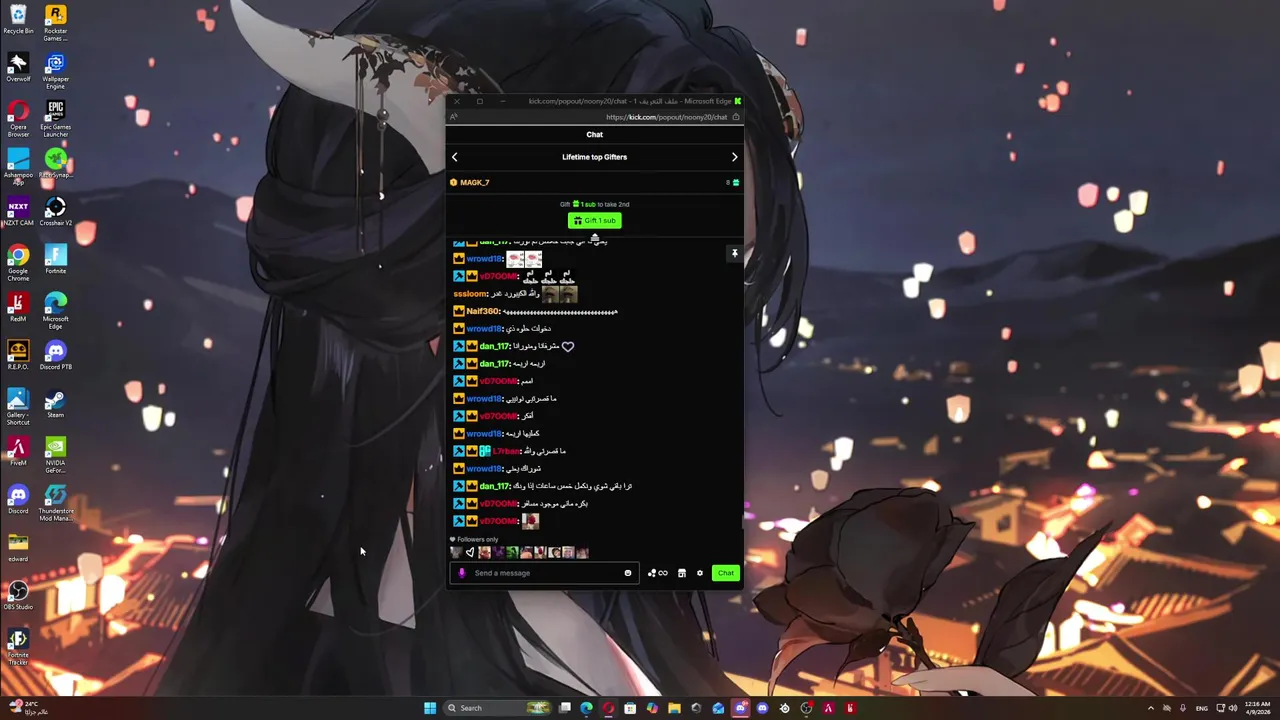Open Crosshair V2 desktop shortcut

coord(55,212)
